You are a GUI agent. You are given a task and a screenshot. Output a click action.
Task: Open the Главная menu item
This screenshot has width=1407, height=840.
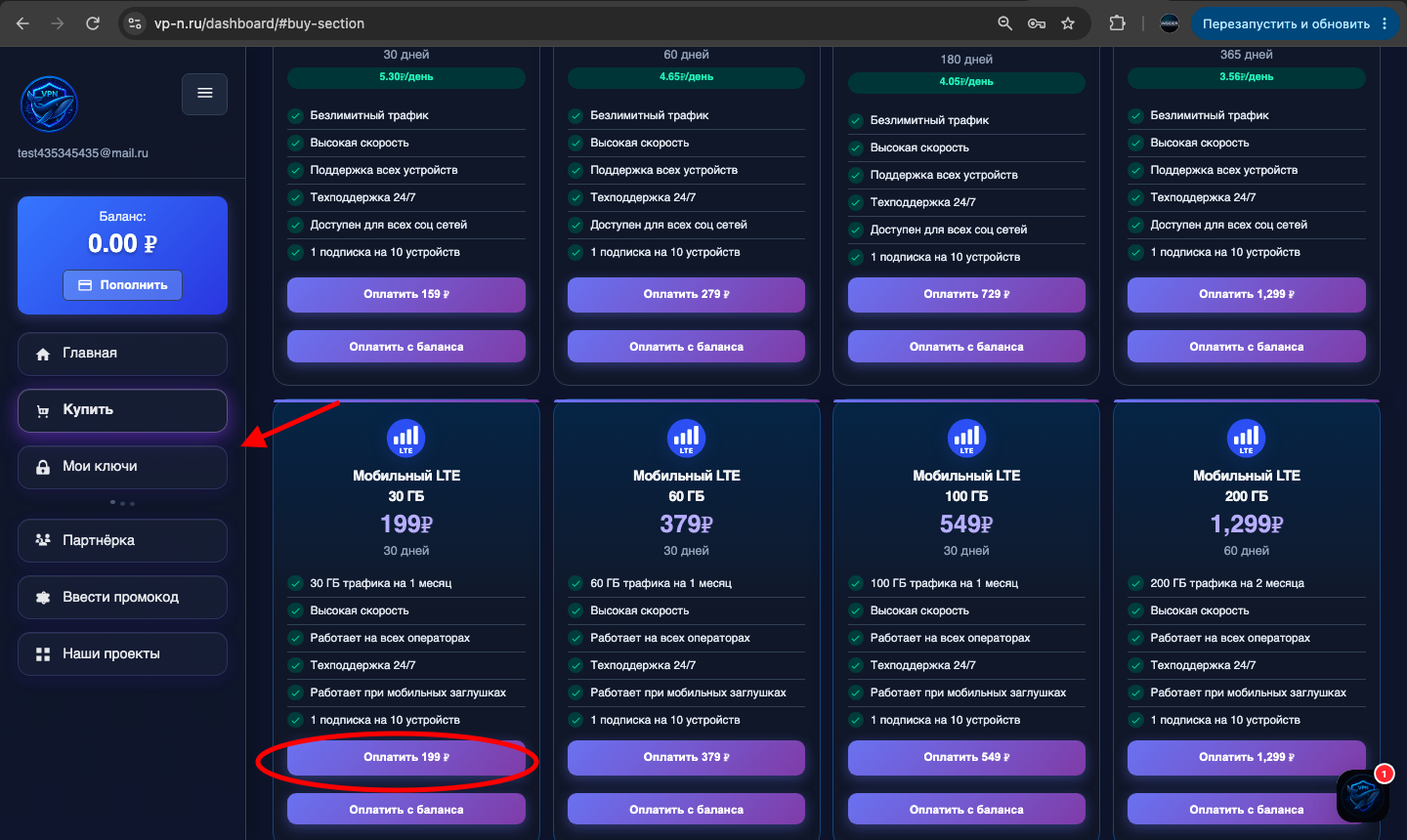[122, 354]
